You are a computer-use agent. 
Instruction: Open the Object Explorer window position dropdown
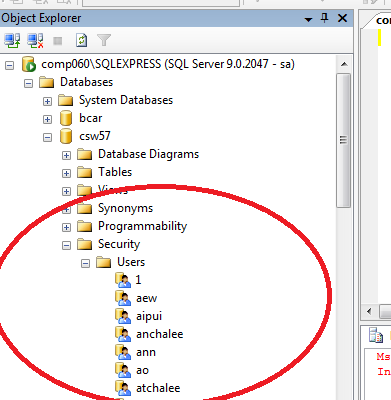(308, 20)
